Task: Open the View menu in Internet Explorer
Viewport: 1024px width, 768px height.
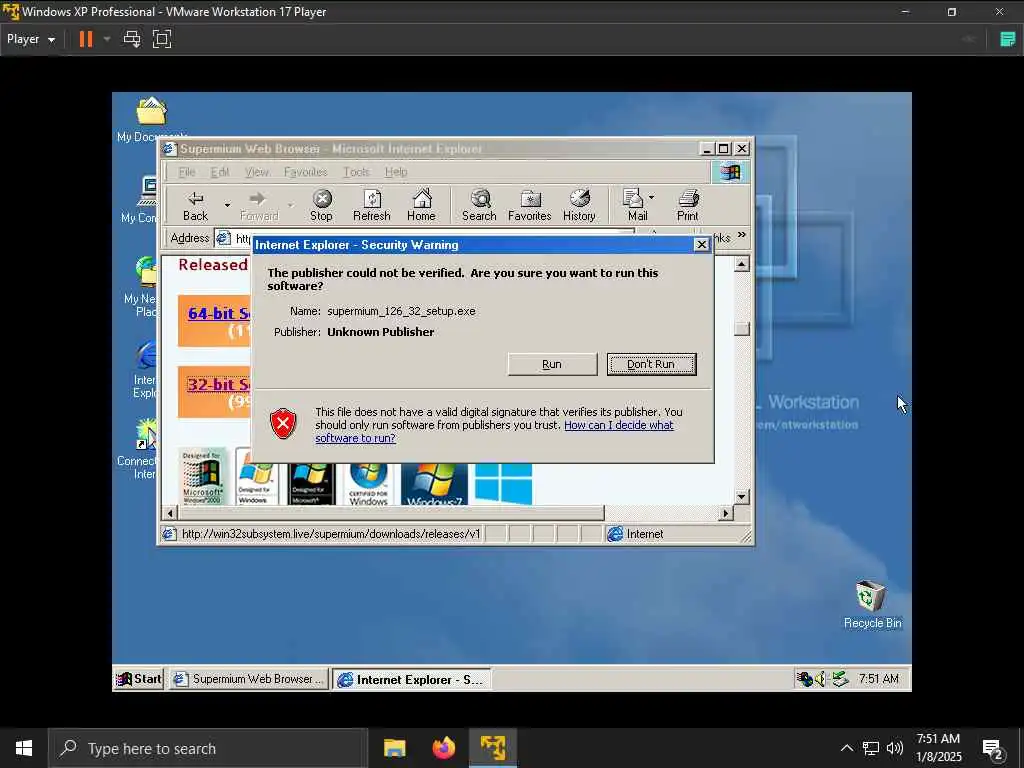Action: (257, 172)
